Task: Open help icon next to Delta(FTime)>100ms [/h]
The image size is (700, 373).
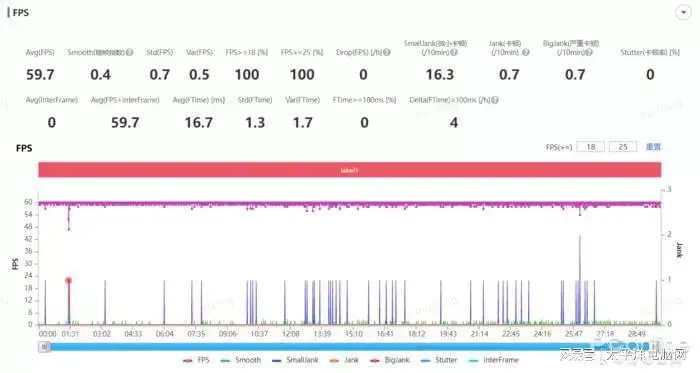Action: click(x=495, y=100)
